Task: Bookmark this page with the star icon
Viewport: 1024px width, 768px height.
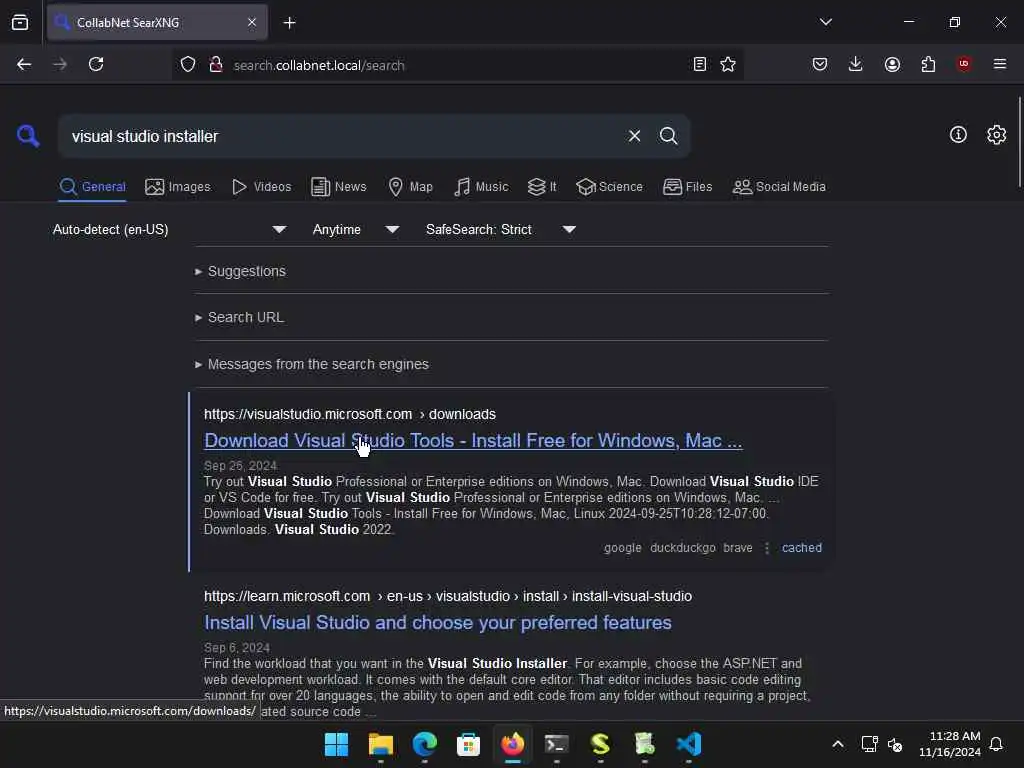Action: click(x=728, y=64)
